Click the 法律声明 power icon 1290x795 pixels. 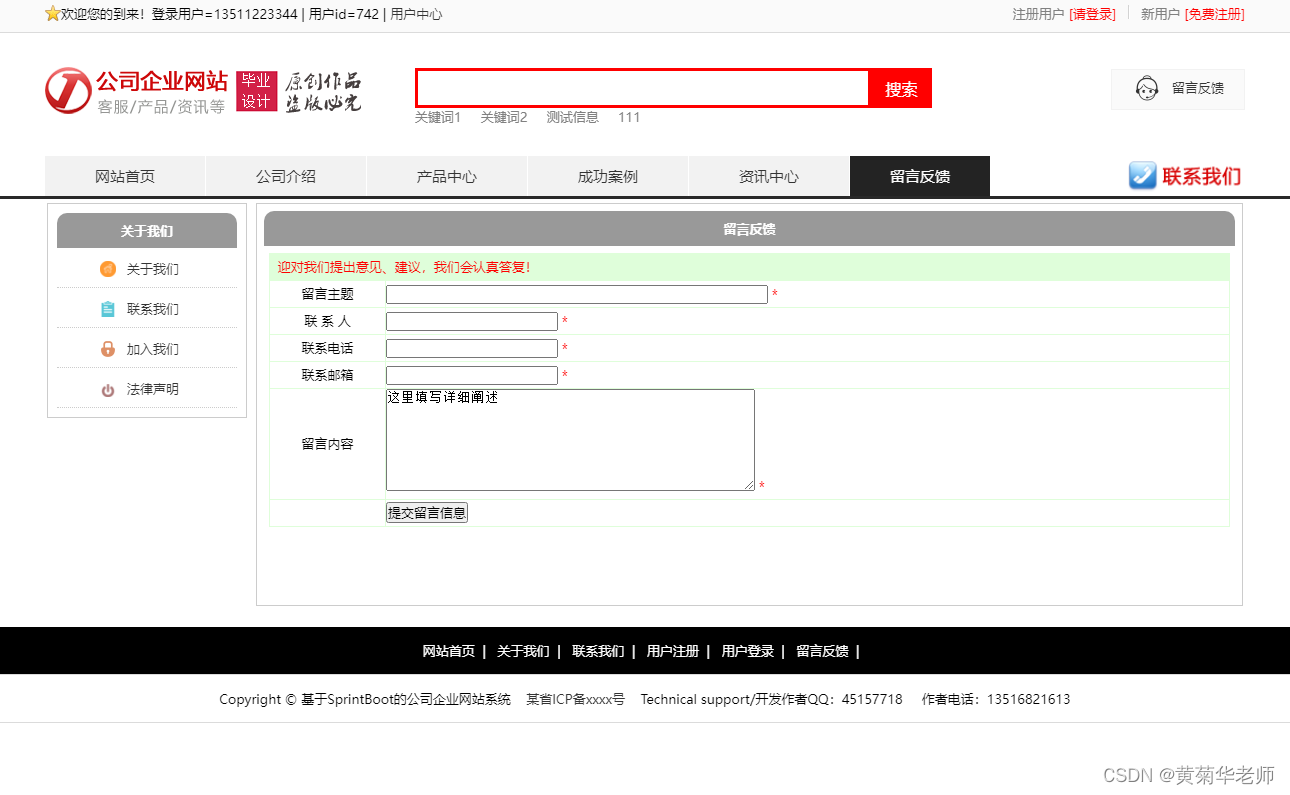point(107,389)
